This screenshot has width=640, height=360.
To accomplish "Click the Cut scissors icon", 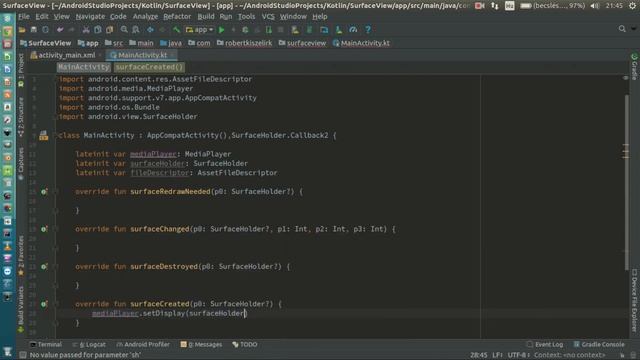I will [86, 30].
